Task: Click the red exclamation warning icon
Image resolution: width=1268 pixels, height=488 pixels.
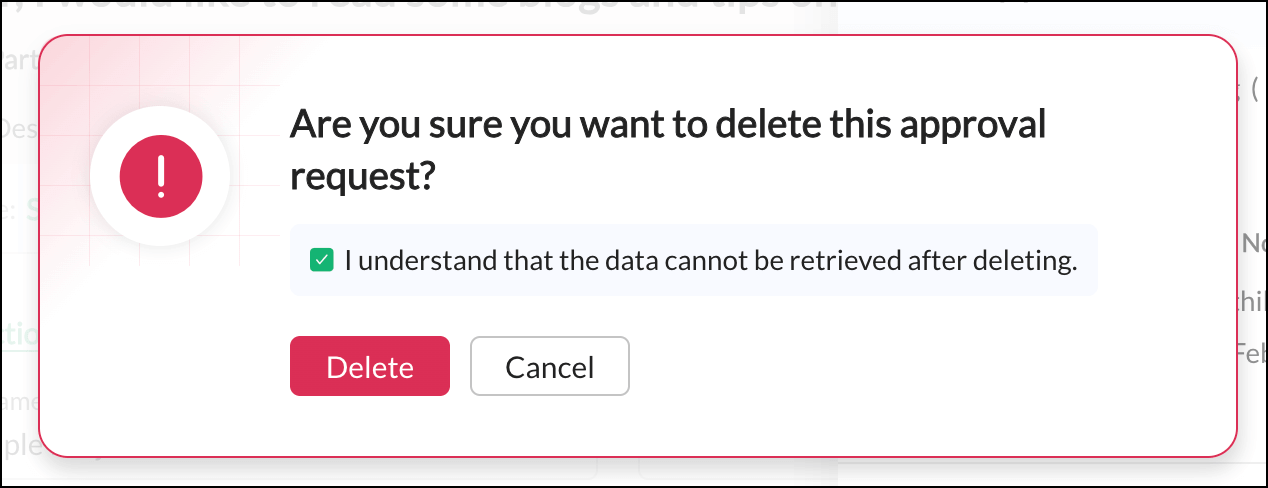Action: 161,179
